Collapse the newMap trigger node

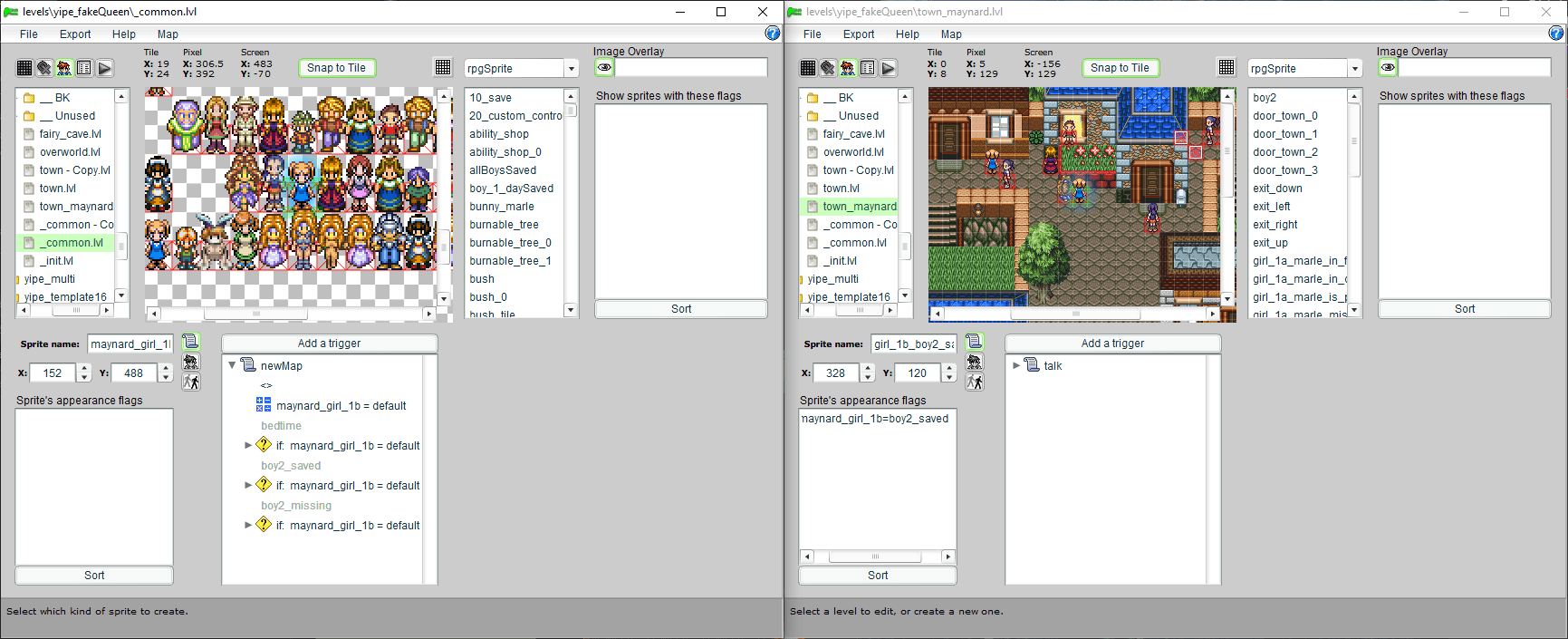tap(233, 365)
